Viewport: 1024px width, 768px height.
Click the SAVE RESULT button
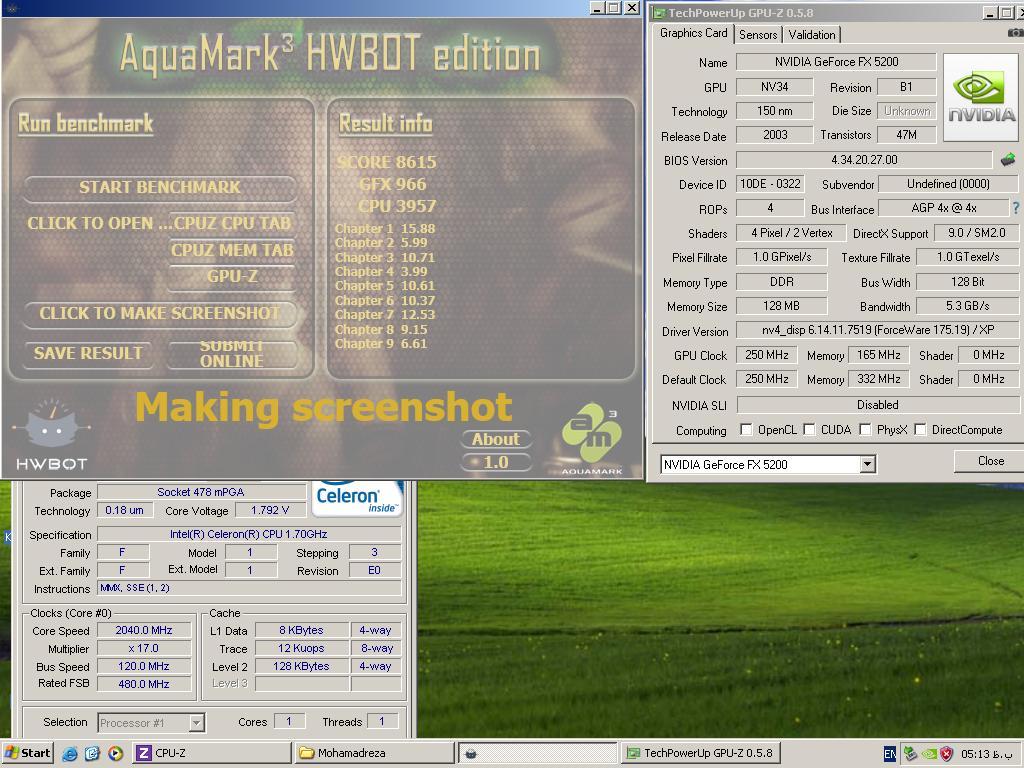(x=88, y=353)
